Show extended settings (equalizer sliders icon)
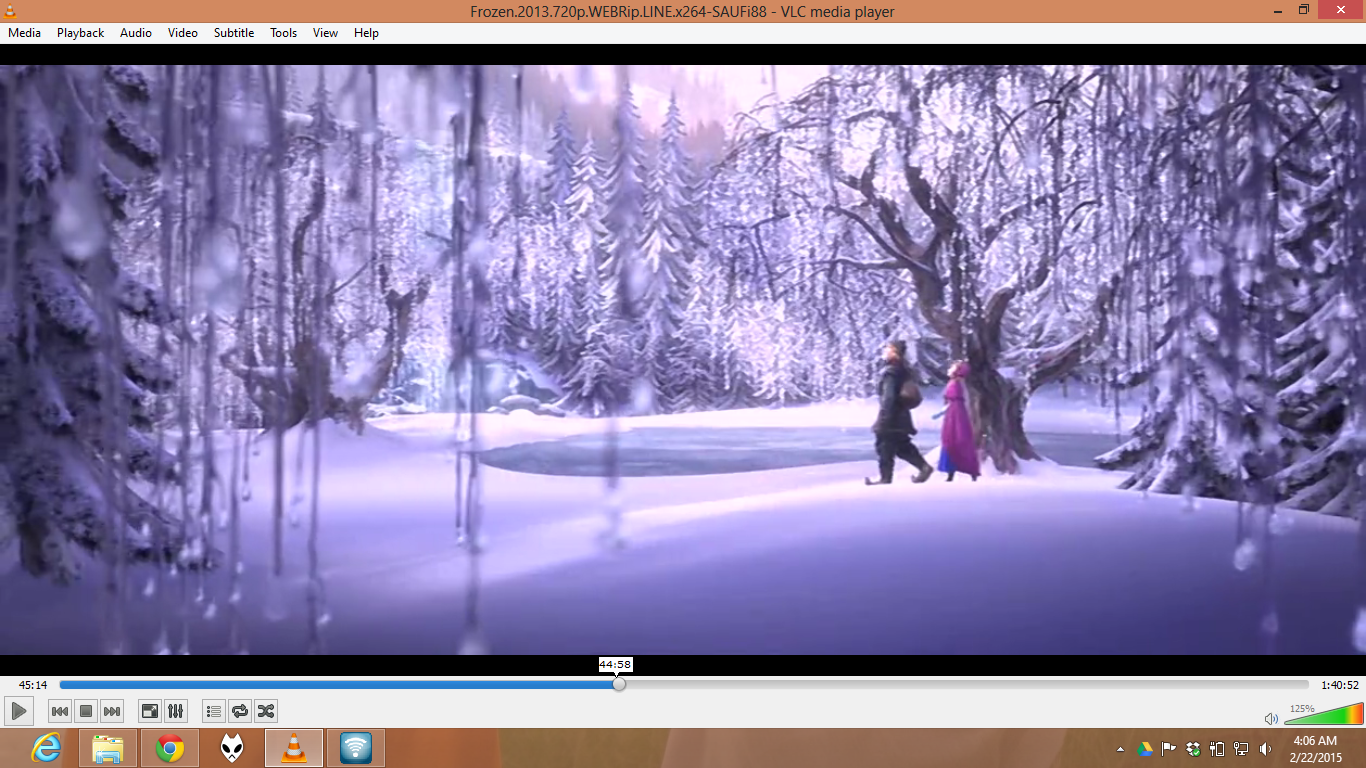The height and width of the screenshot is (768, 1366). 176,711
